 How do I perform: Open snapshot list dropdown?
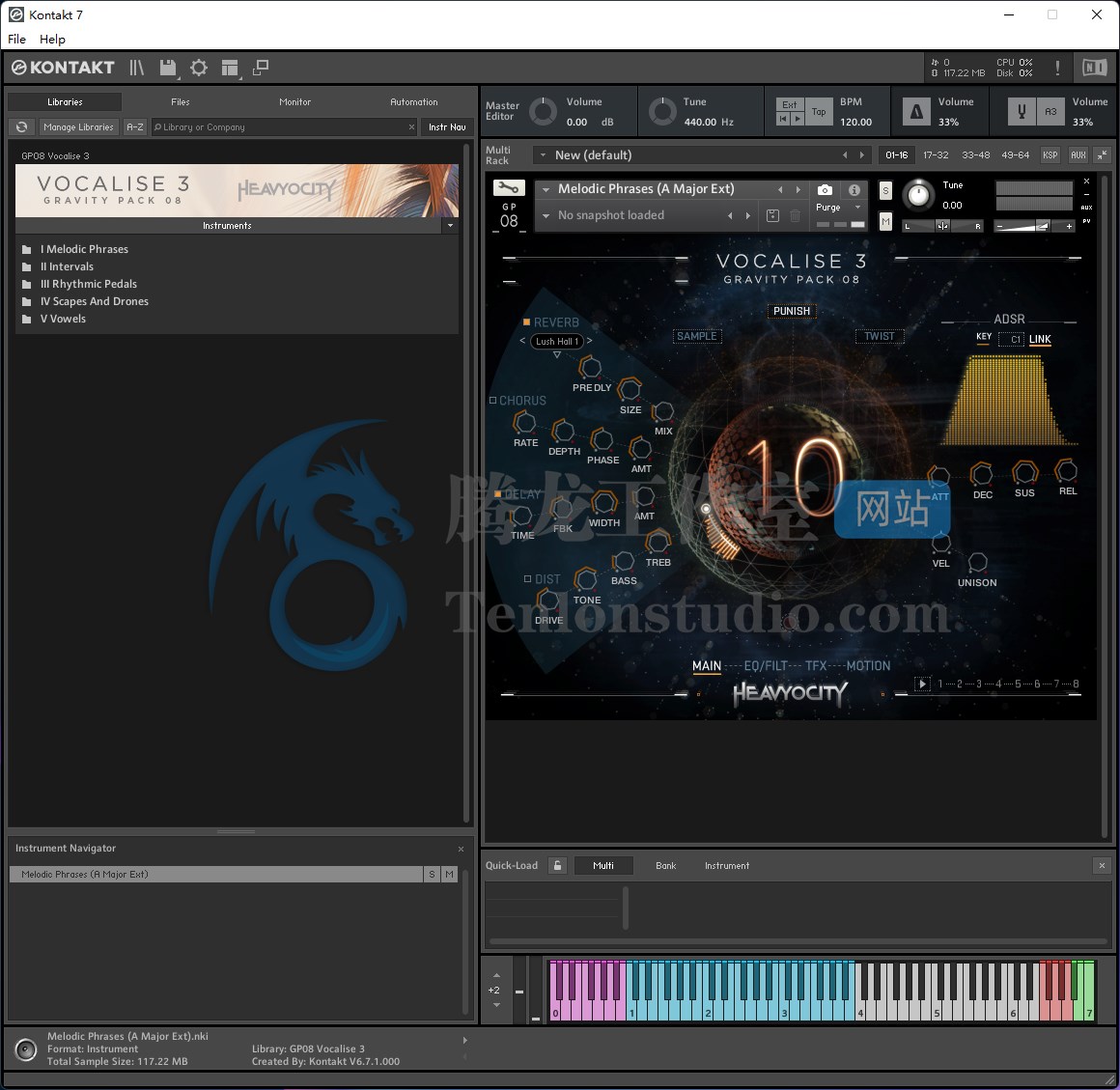pyautogui.click(x=546, y=215)
